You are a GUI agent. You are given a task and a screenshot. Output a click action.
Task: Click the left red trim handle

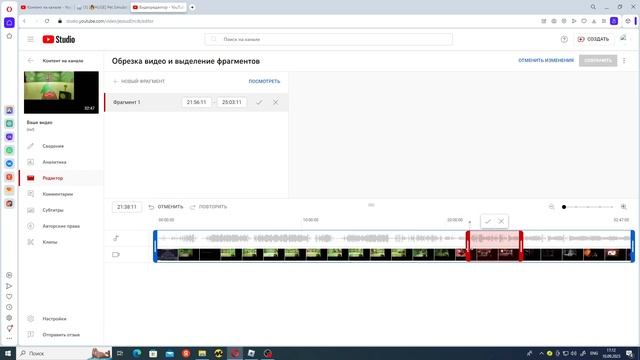point(468,246)
